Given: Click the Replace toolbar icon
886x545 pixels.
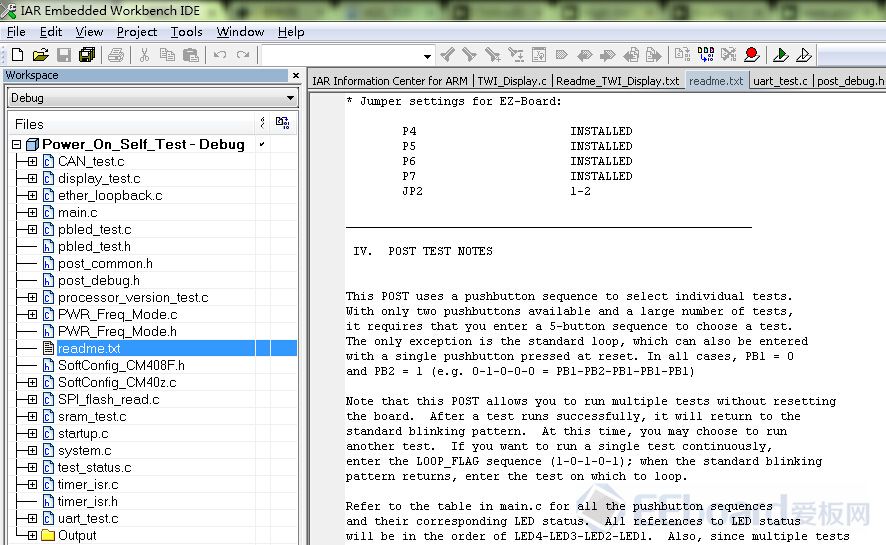Looking at the screenshot, I should tap(515, 55).
